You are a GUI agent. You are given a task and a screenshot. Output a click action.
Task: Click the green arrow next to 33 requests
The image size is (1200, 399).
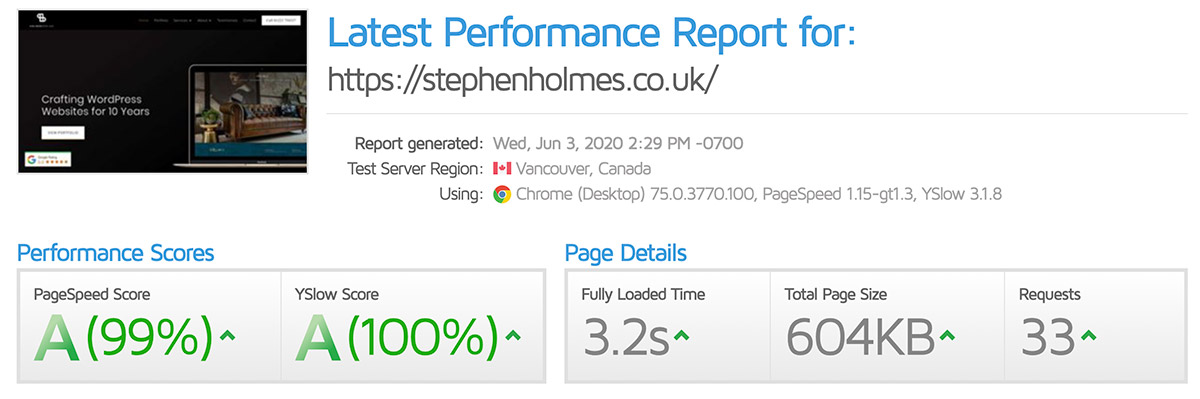pos(1088,336)
